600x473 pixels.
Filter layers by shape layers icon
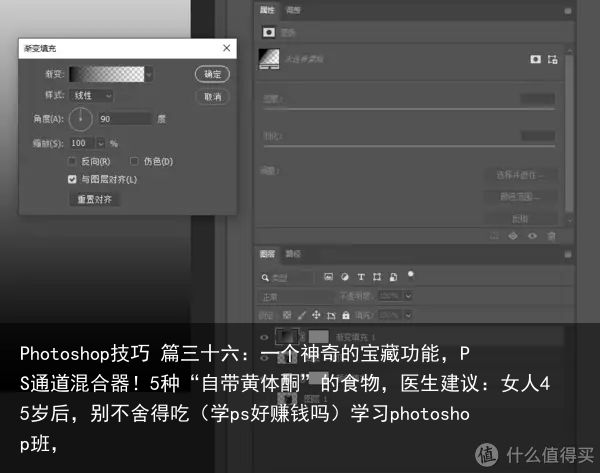pos(377,277)
